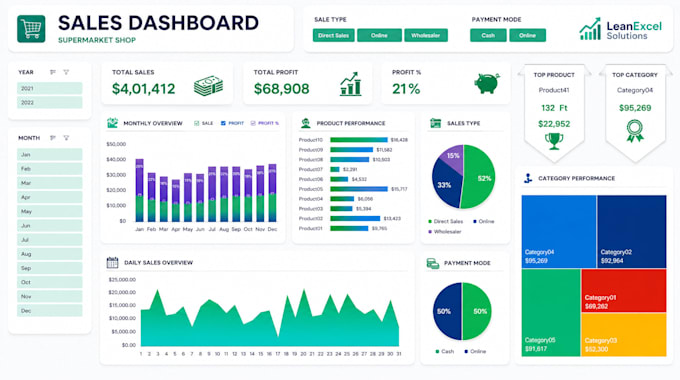Filter by Direct Sales sale type
The image size is (680, 380).
click(333, 36)
